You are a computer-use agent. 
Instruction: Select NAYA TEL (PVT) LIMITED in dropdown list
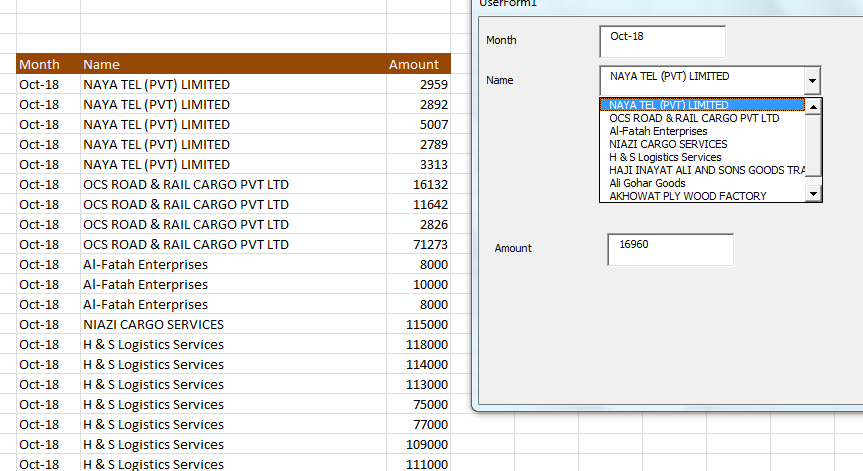tap(702, 105)
